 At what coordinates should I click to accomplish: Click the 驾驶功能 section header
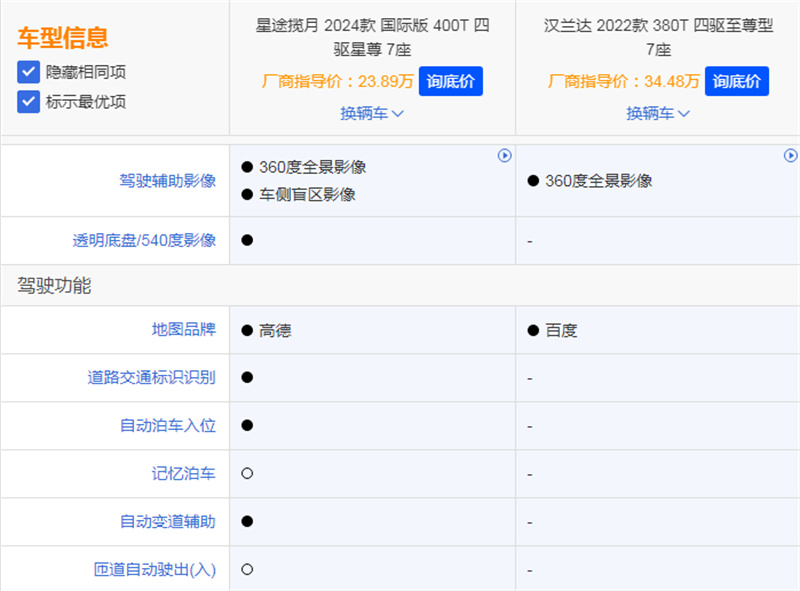[x=54, y=285]
